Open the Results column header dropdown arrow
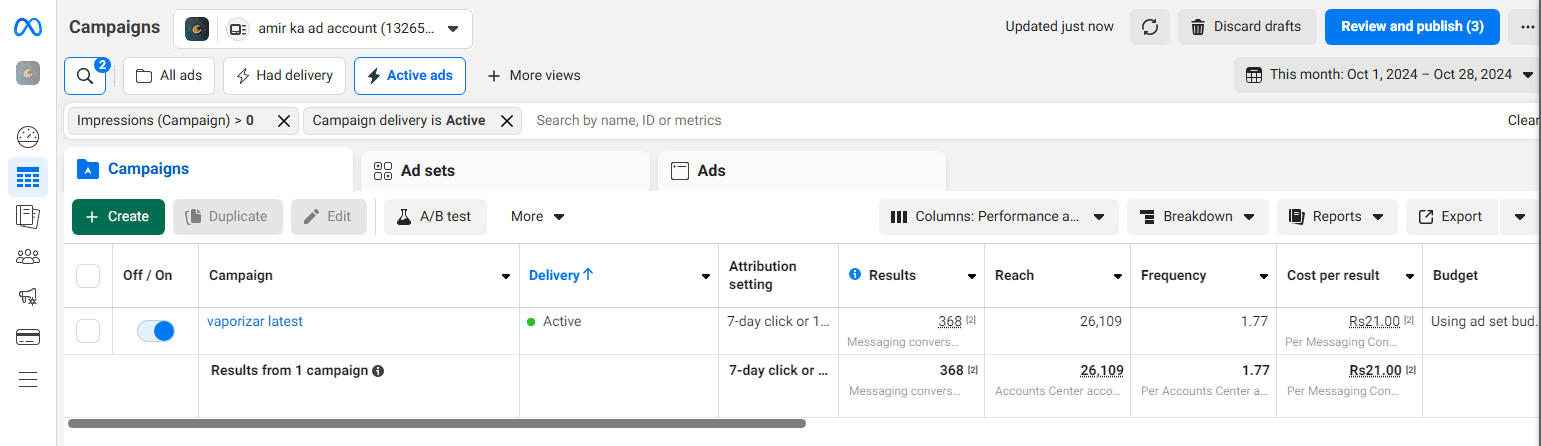 tap(971, 276)
